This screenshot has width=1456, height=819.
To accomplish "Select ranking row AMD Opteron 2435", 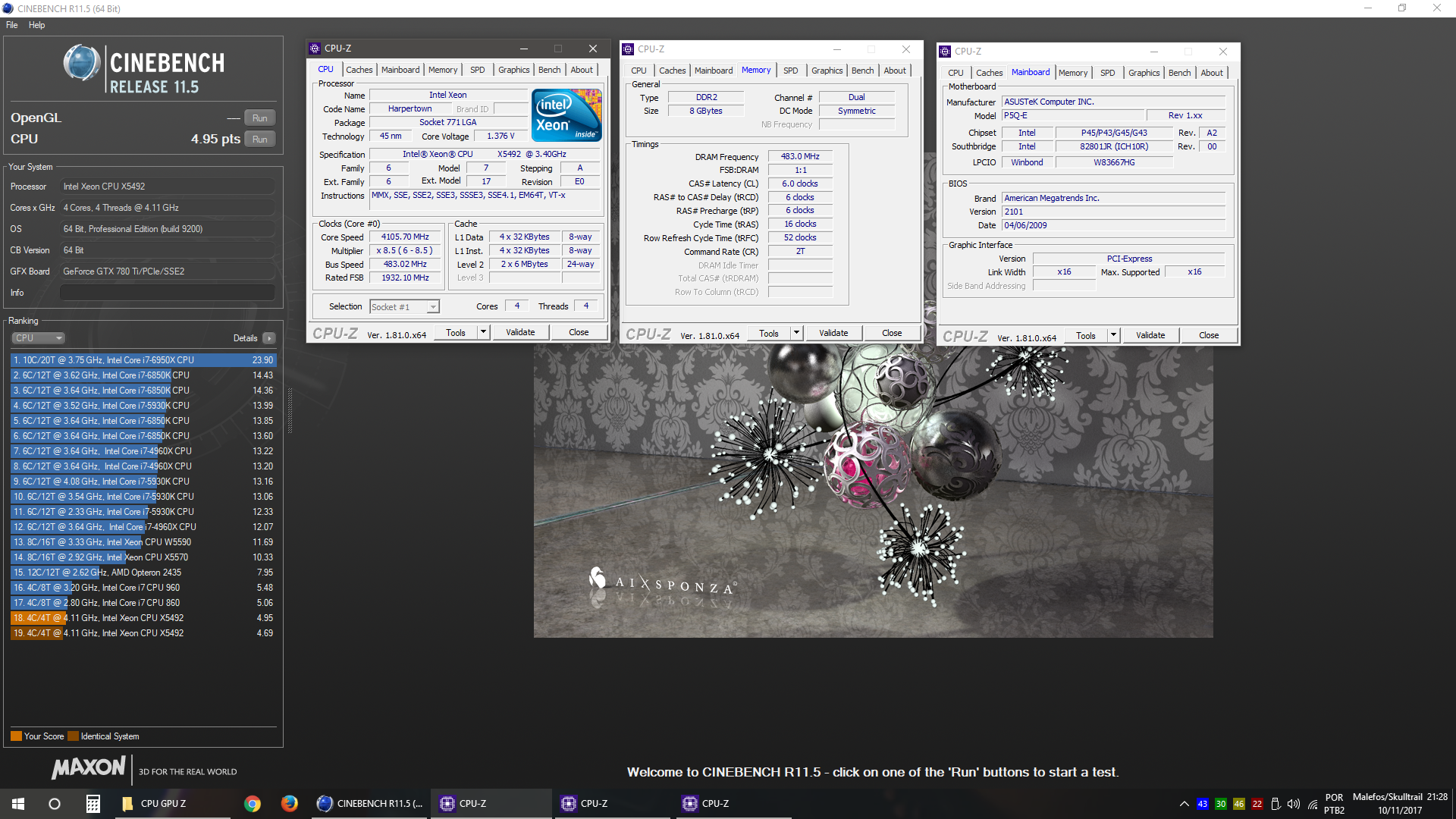I will click(143, 573).
